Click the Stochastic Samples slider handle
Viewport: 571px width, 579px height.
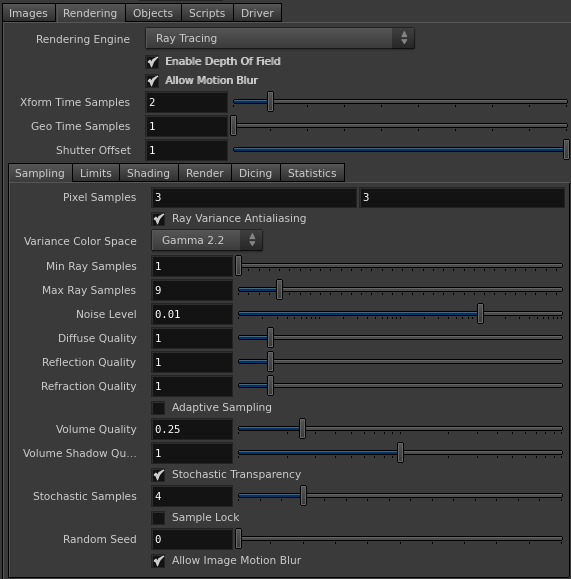tap(303, 495)
